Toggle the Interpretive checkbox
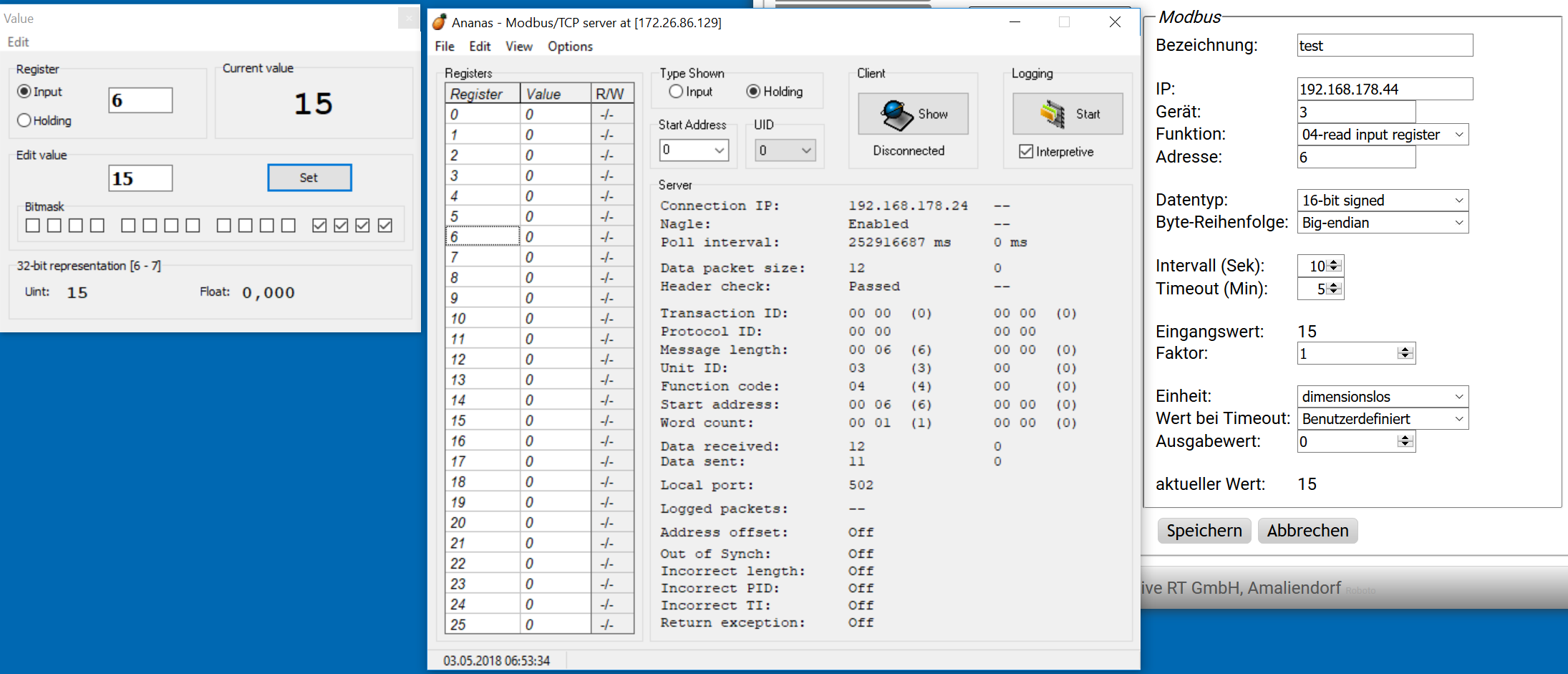The width and height of the screenshot is (1568, 674). [x=1026, y=151]
